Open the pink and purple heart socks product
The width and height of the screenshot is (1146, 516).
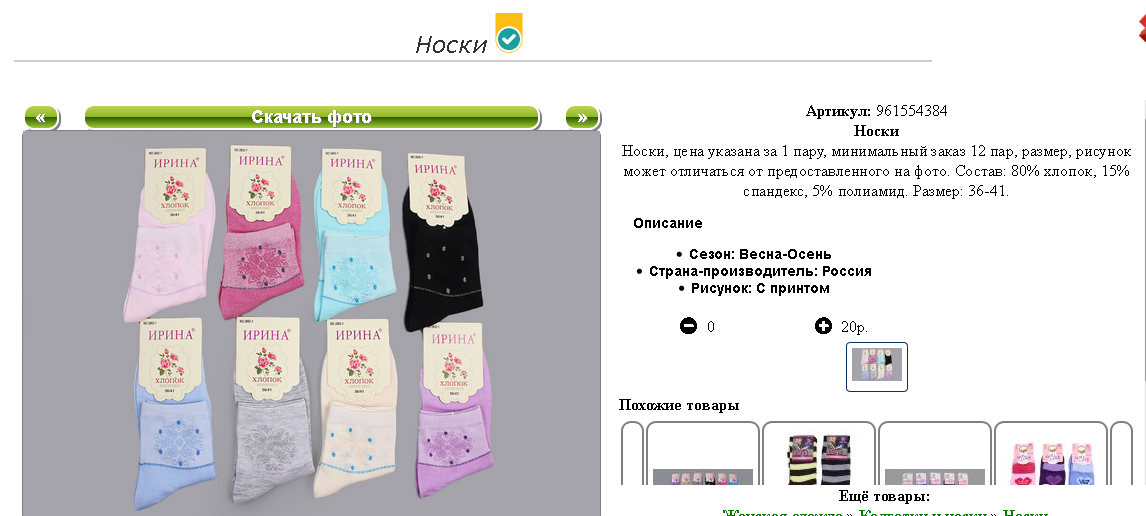pyautogui.click(x=1051, y=453)
